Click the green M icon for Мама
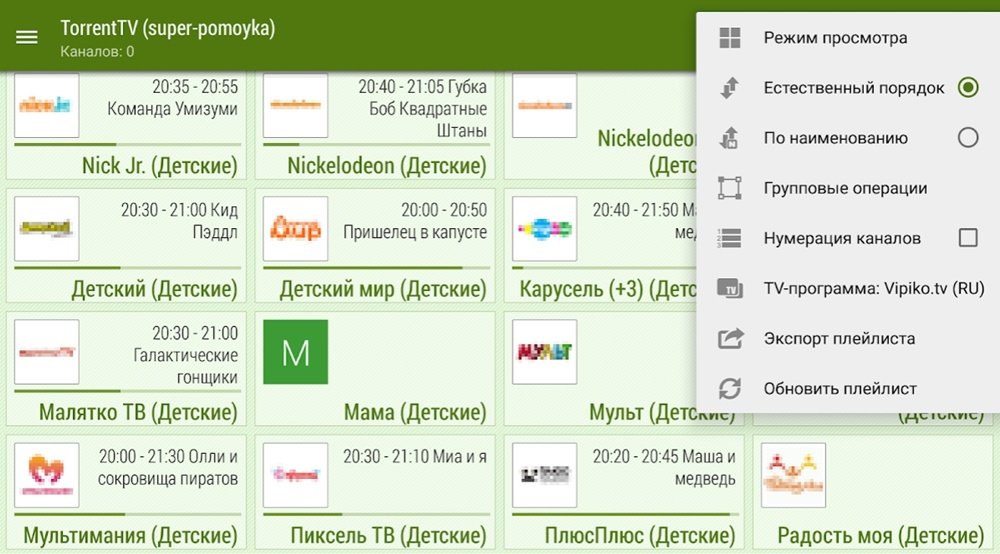 click(x=295, y=352)
